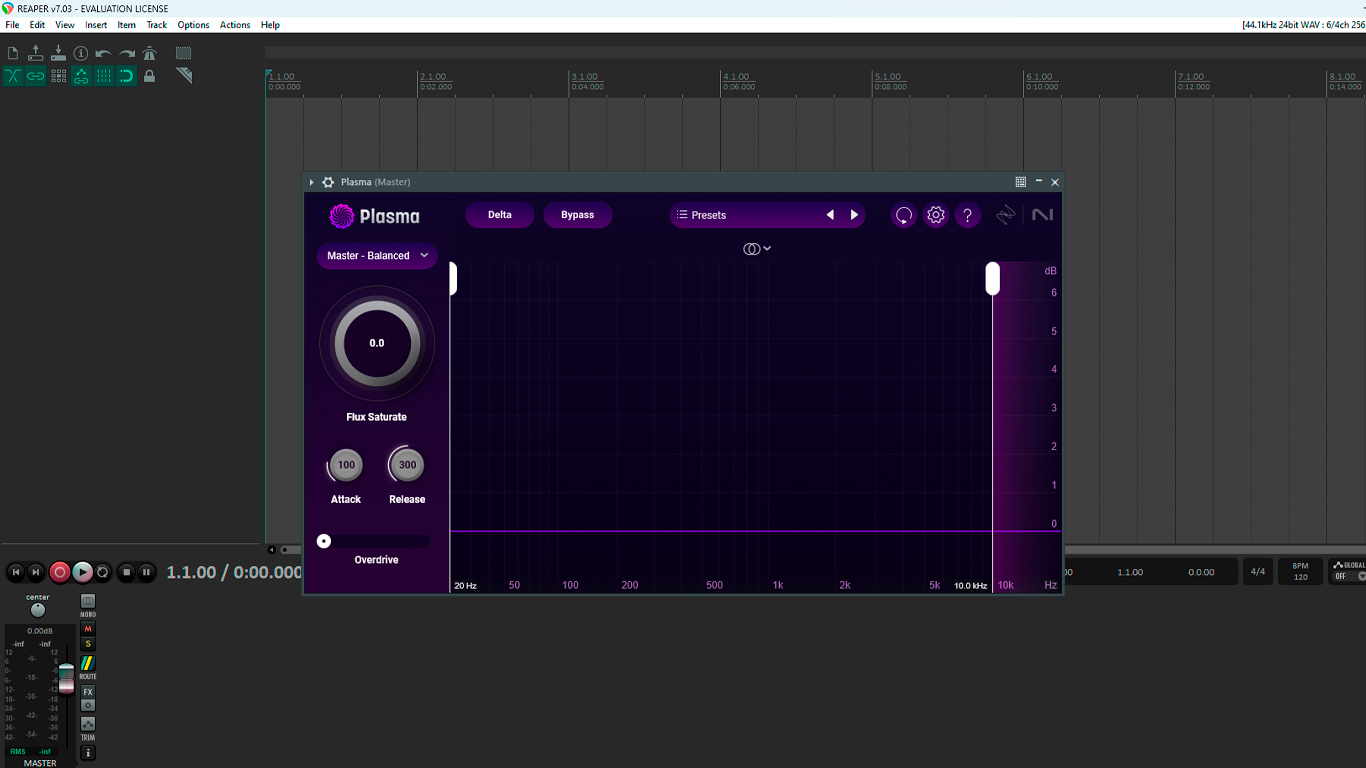
Task: Expand the Master - Balanced mode dropdown
Action: coord(377,256)
